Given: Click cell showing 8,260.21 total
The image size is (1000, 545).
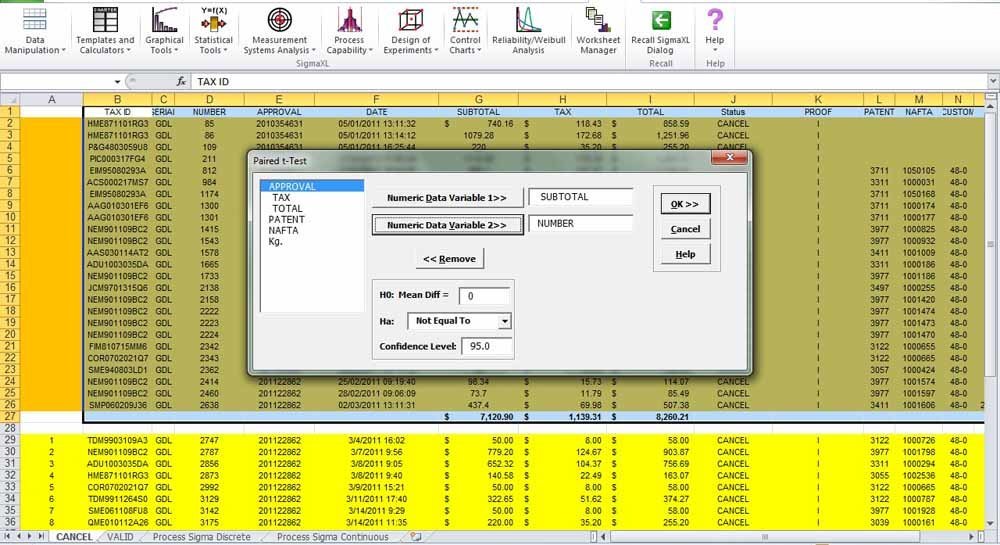Looking at the screenshot, I should point(650,417).
